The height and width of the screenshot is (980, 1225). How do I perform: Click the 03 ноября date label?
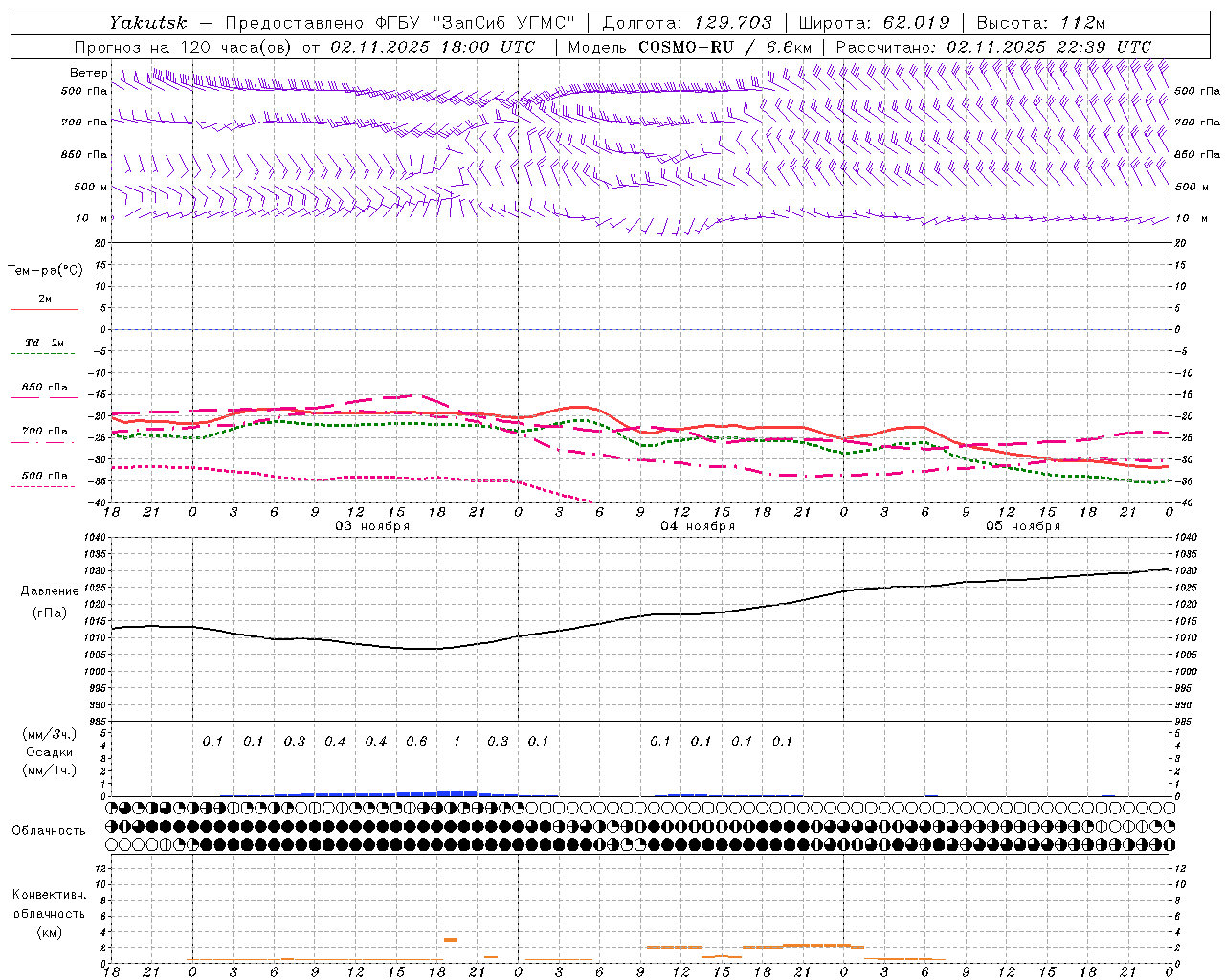tap(371, 526)
